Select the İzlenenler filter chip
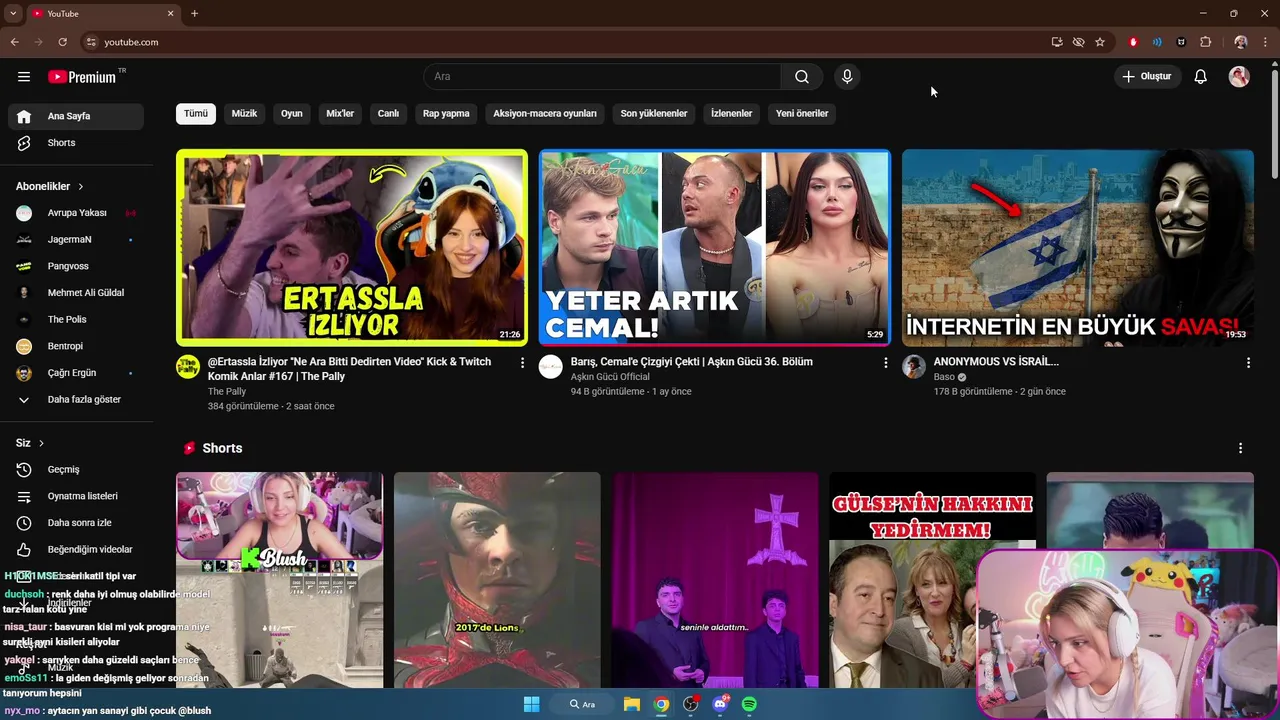The width and height of the screenshot is (1280, 720). tap(731, 113)
